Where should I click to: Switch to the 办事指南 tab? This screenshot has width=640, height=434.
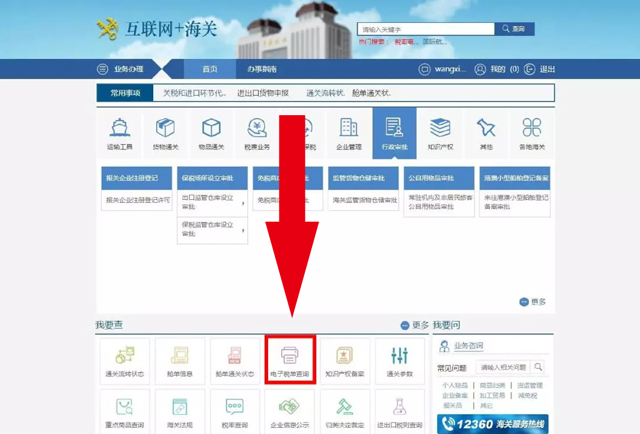(262, 69)
